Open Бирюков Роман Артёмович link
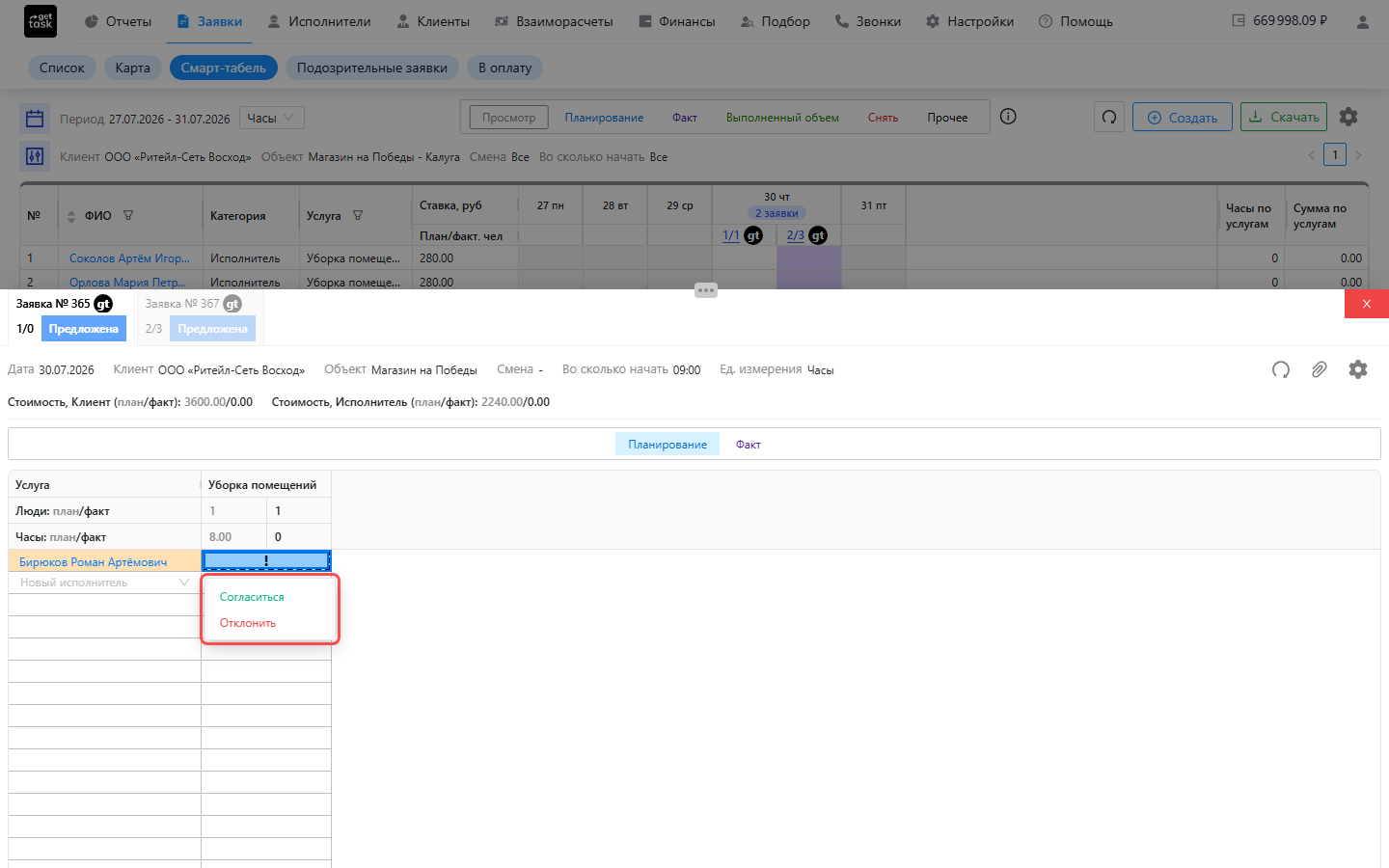The width and height of the screenshot is (1389, 868). [x=94, y=562]
